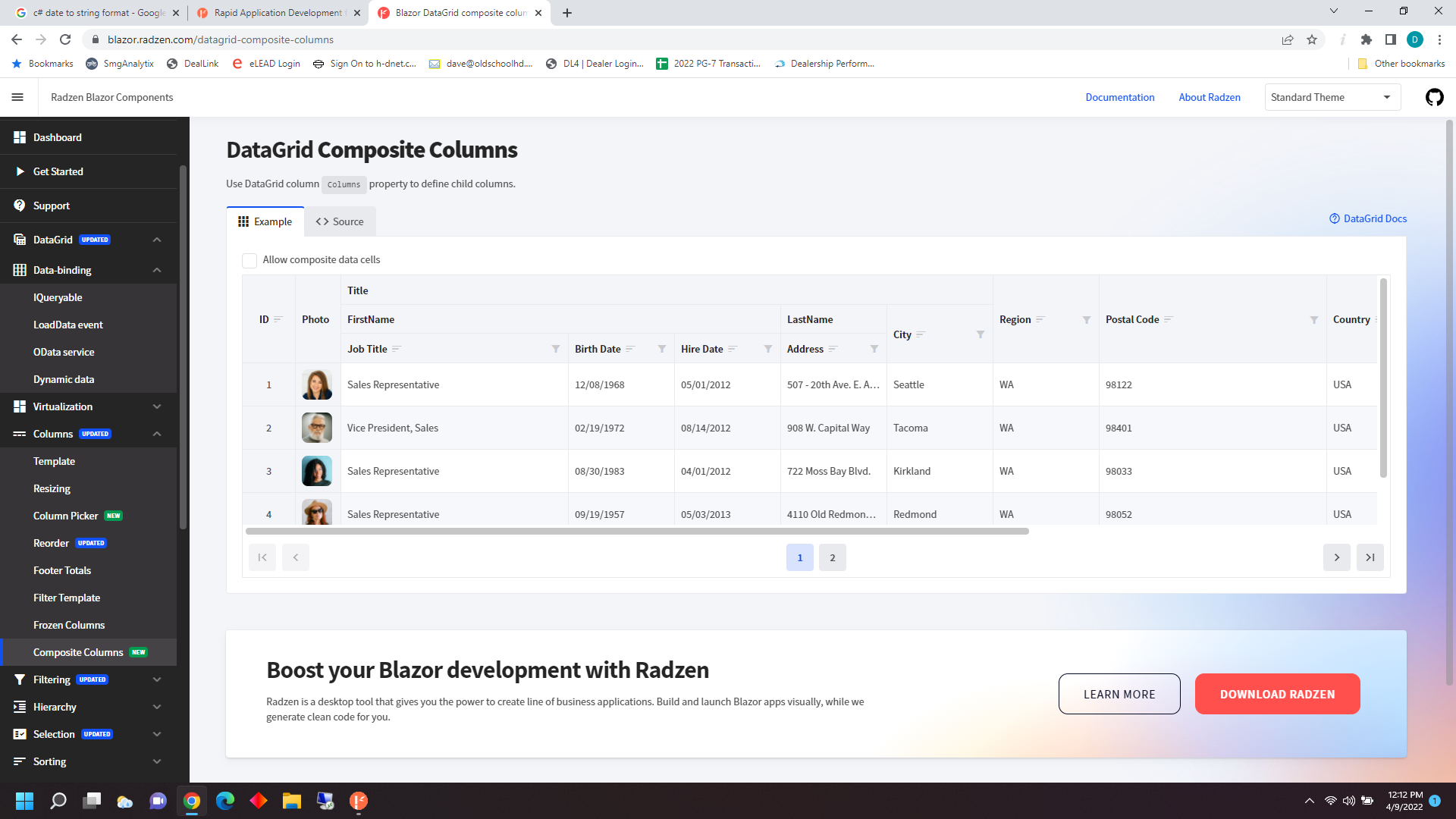
Task: Jump to the first grid page
Action: (262, 557)
